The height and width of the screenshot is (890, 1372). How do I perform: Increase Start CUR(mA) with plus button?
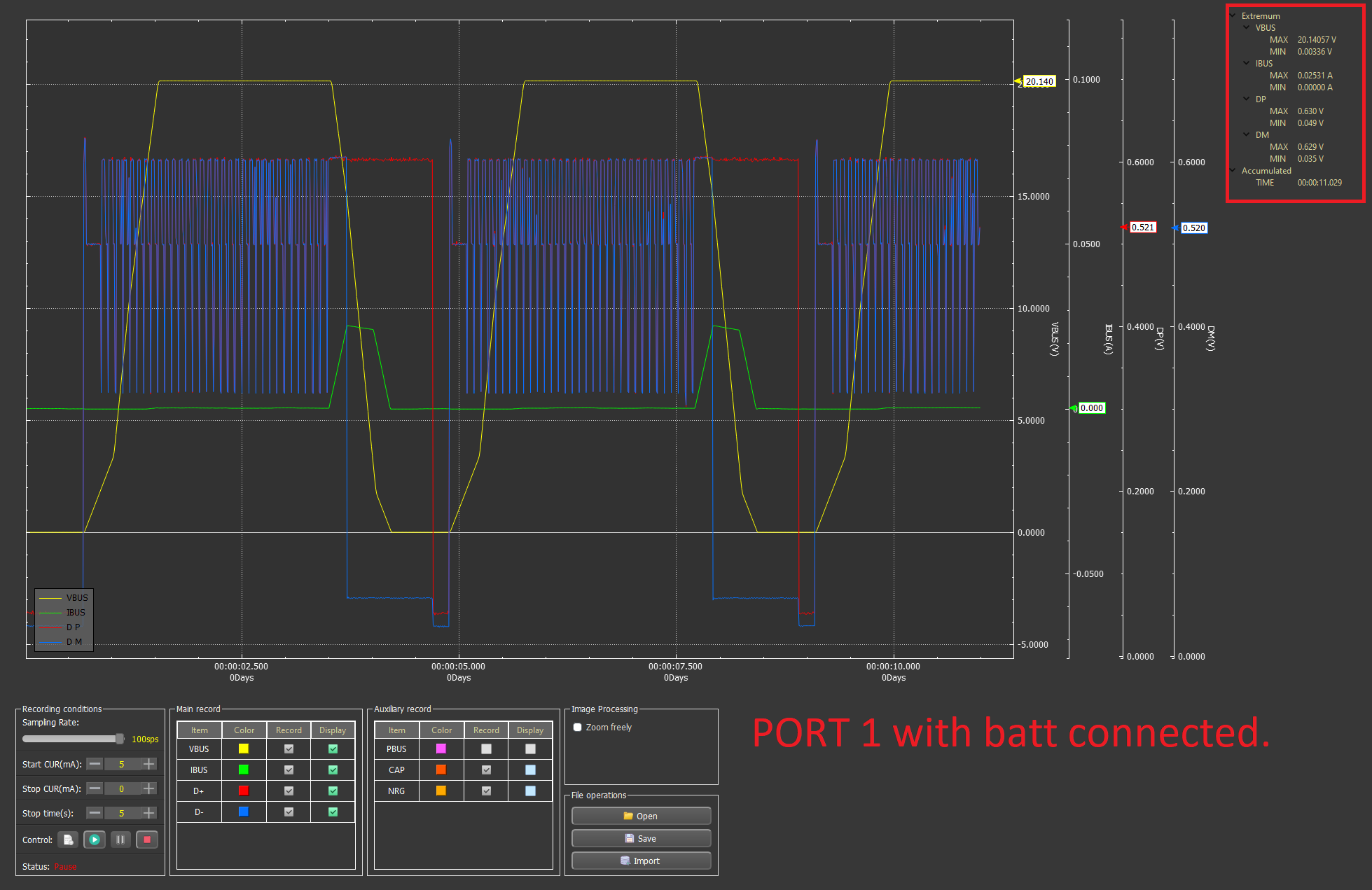(148, 764)
